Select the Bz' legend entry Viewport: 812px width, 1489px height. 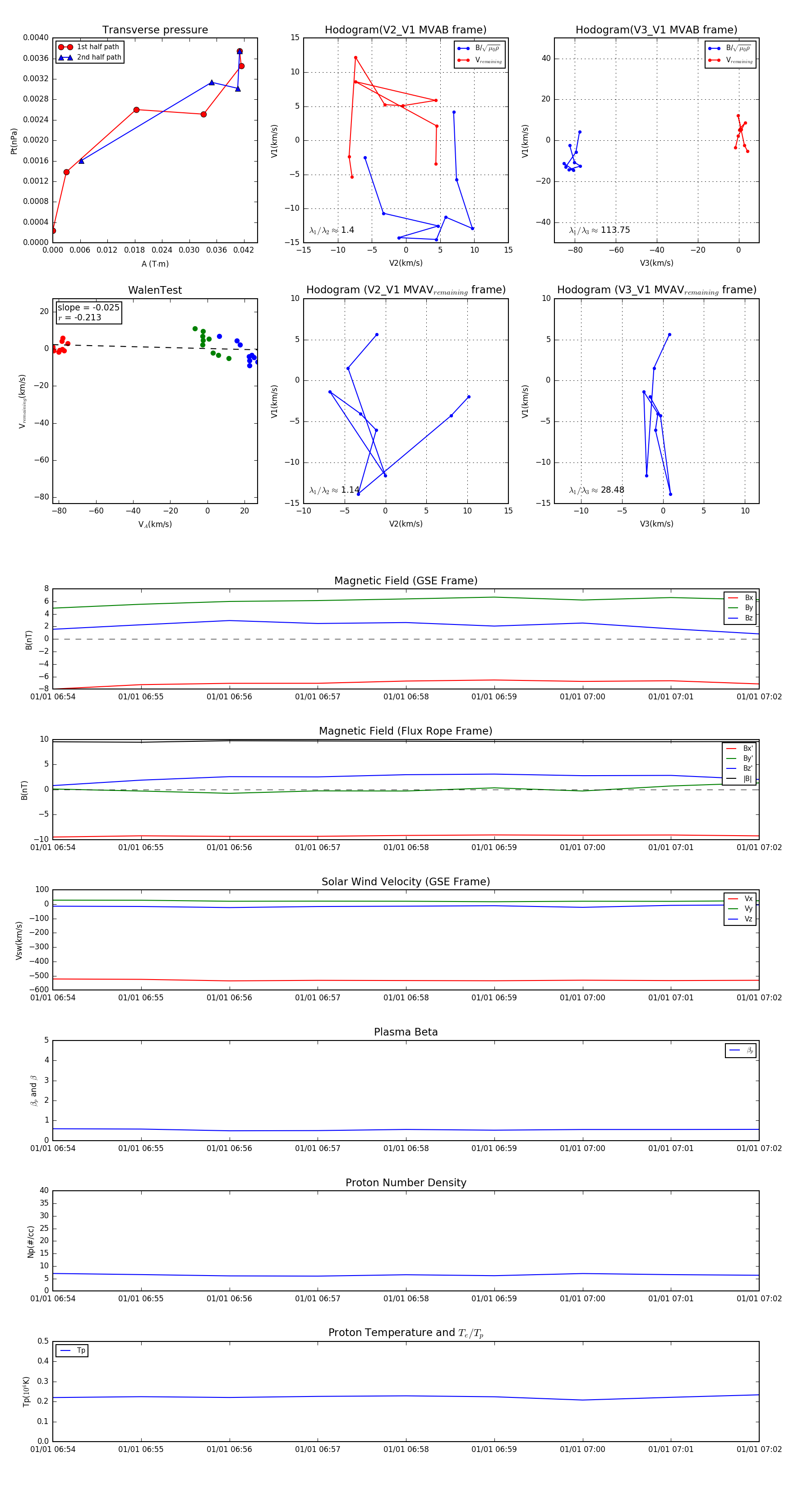pyautogui.click(x=739, y=768)
